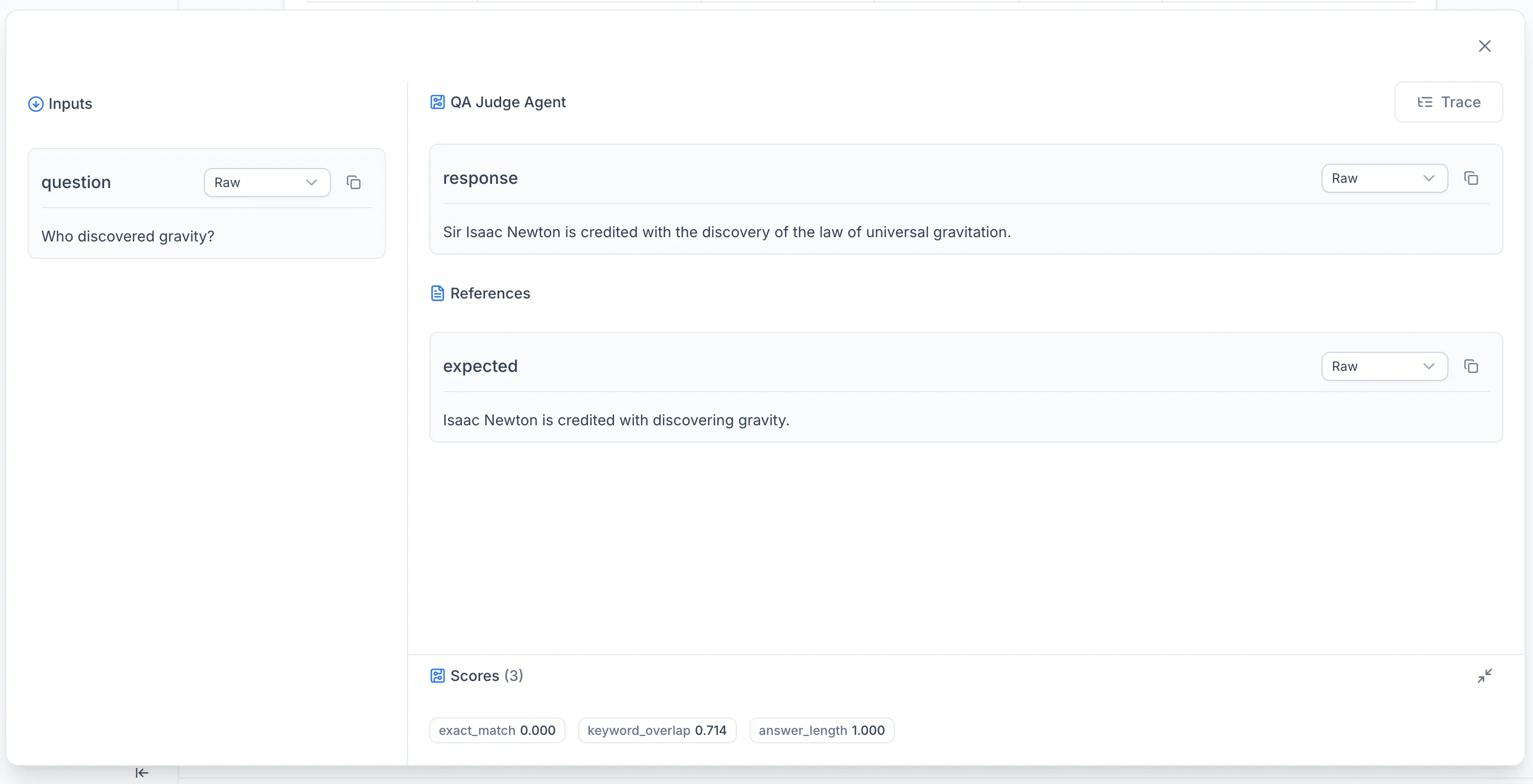
Task: Copy the question field content
Action: pos(354,182)
